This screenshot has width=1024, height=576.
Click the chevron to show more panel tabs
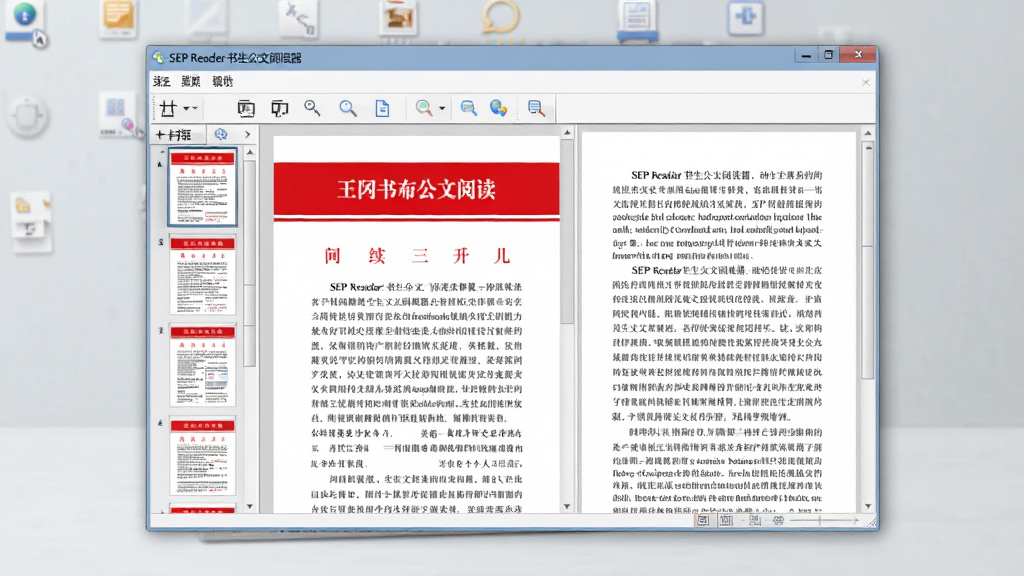248,135
